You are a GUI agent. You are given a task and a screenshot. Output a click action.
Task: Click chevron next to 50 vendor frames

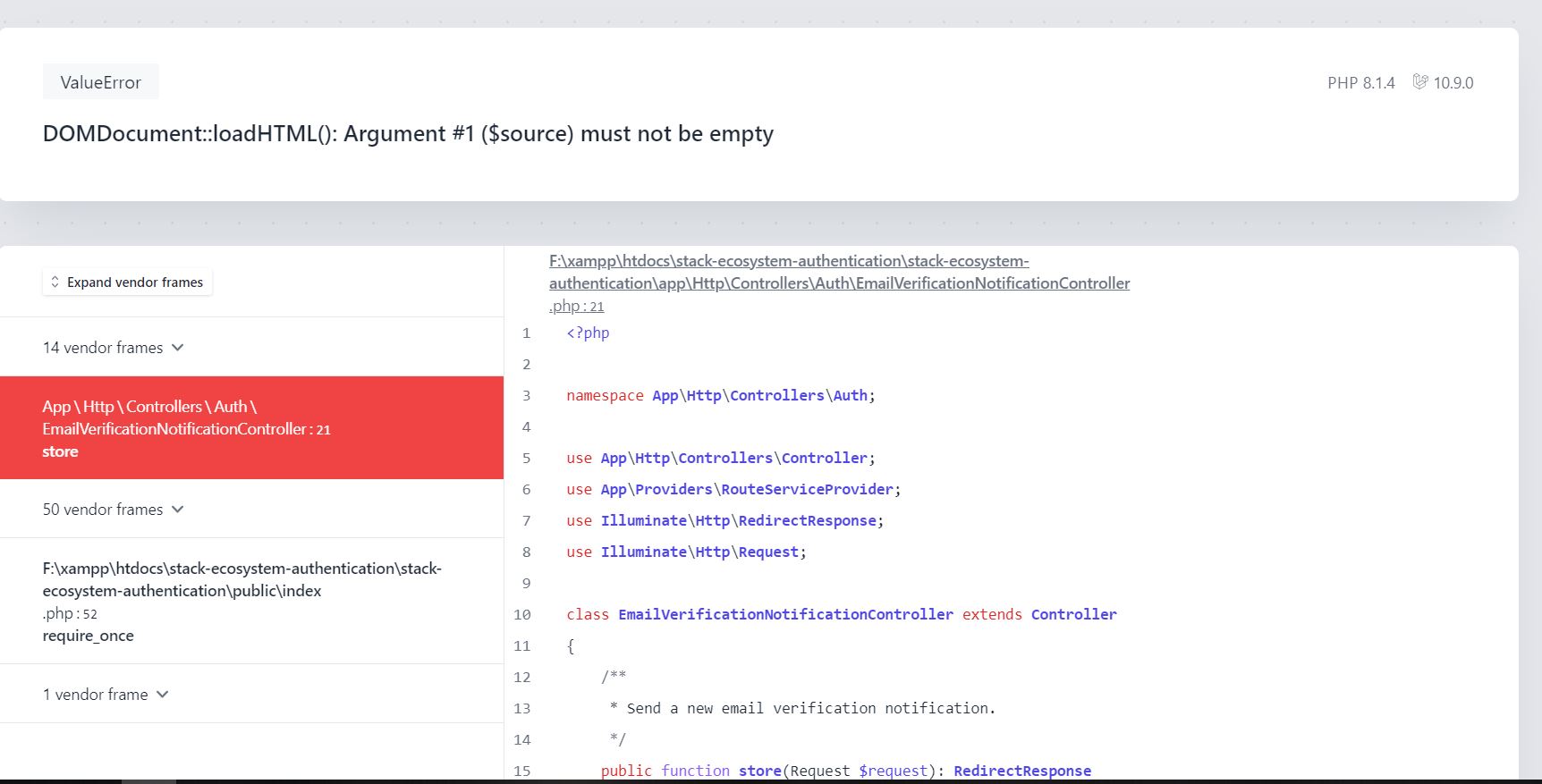[x=177, y=509]
